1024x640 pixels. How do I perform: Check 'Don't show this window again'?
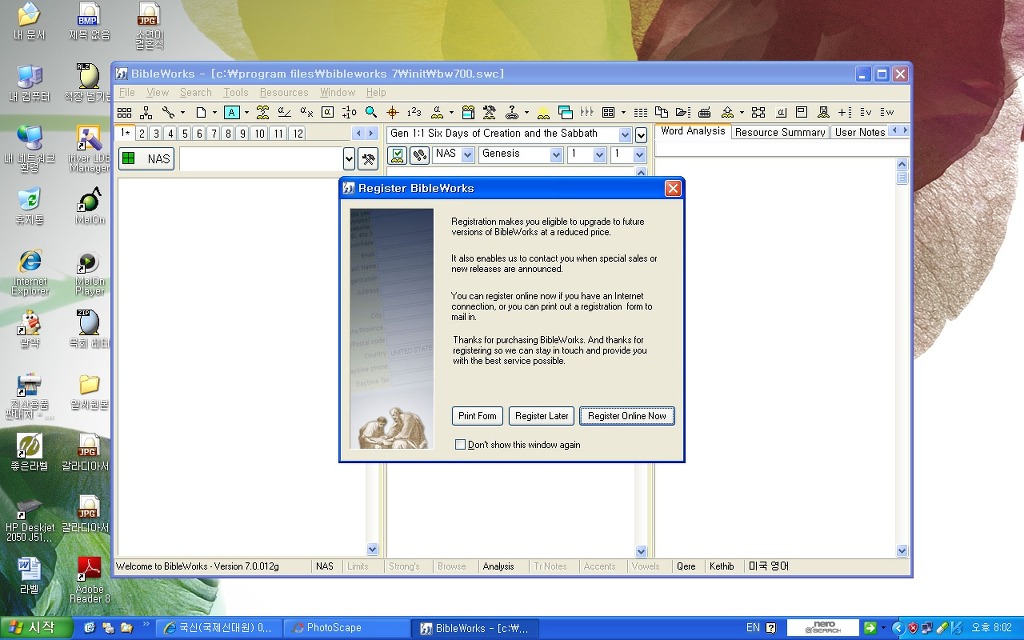point(460,444)
